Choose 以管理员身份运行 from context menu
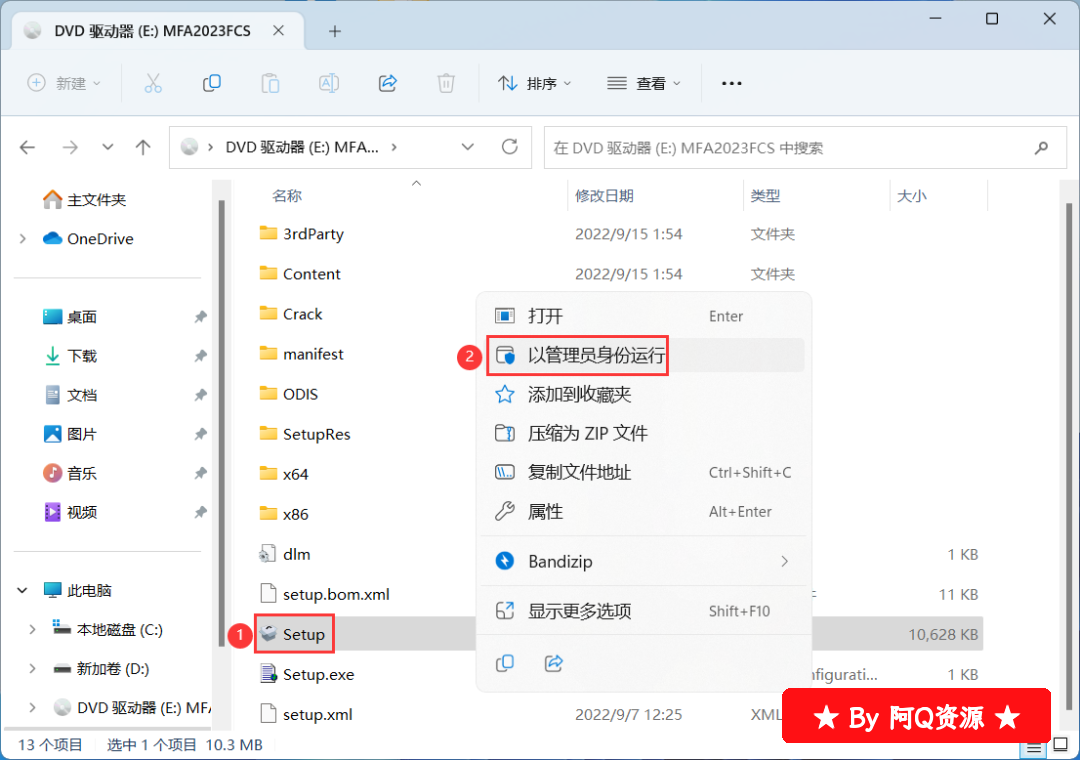 [x=644, y=356]
